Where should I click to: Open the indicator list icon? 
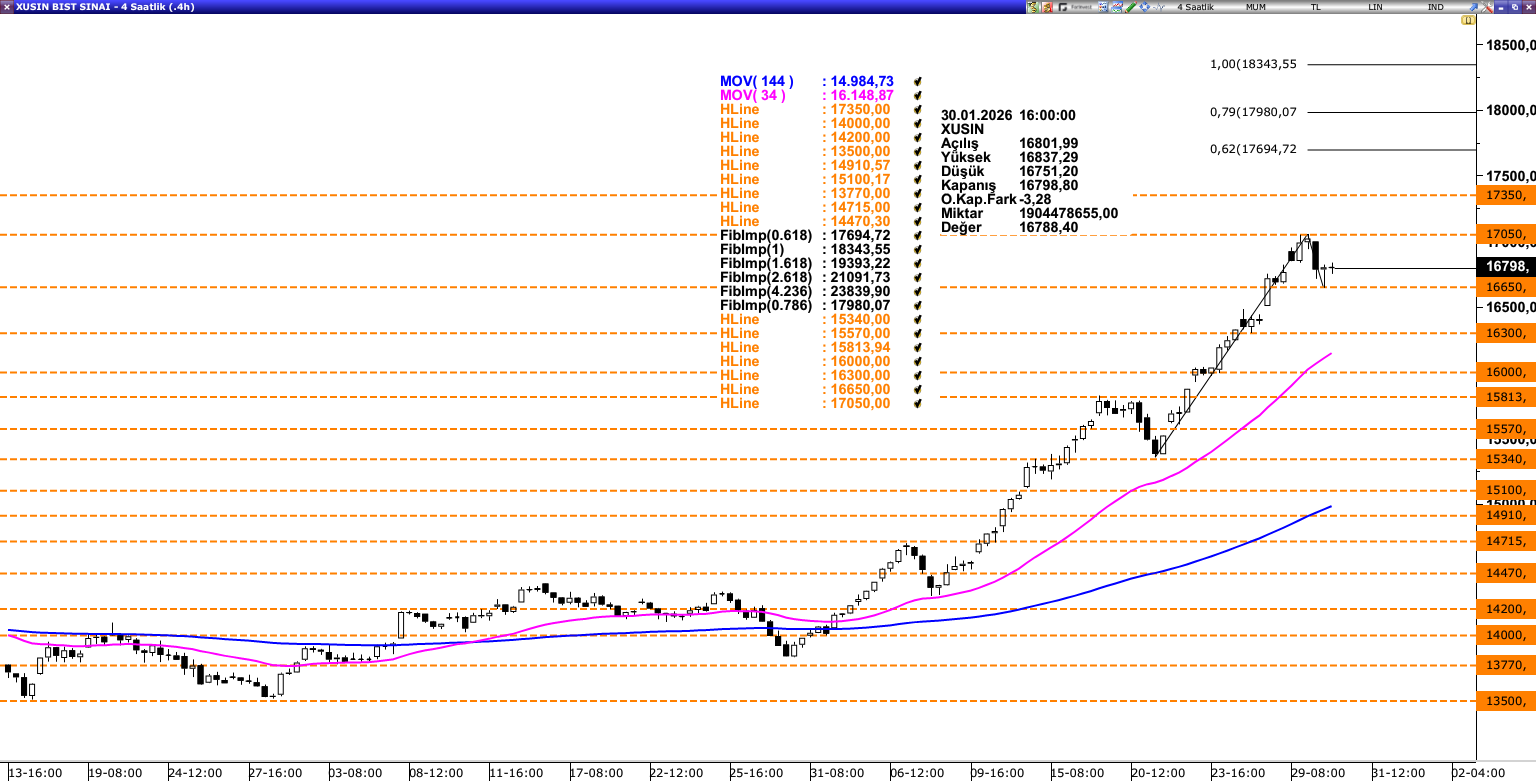point(1103,7)
